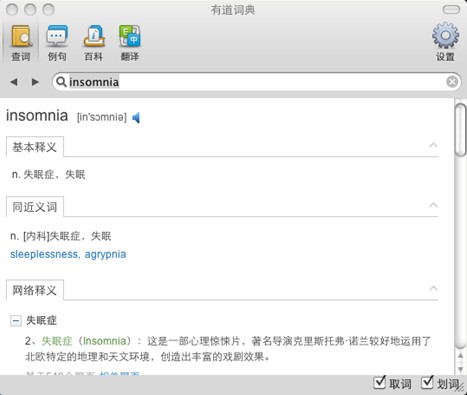Viewport: 467px width, 395px height.
Task: Click the text n. [内科]失眠症, 失眠
Action: point(61,236)
